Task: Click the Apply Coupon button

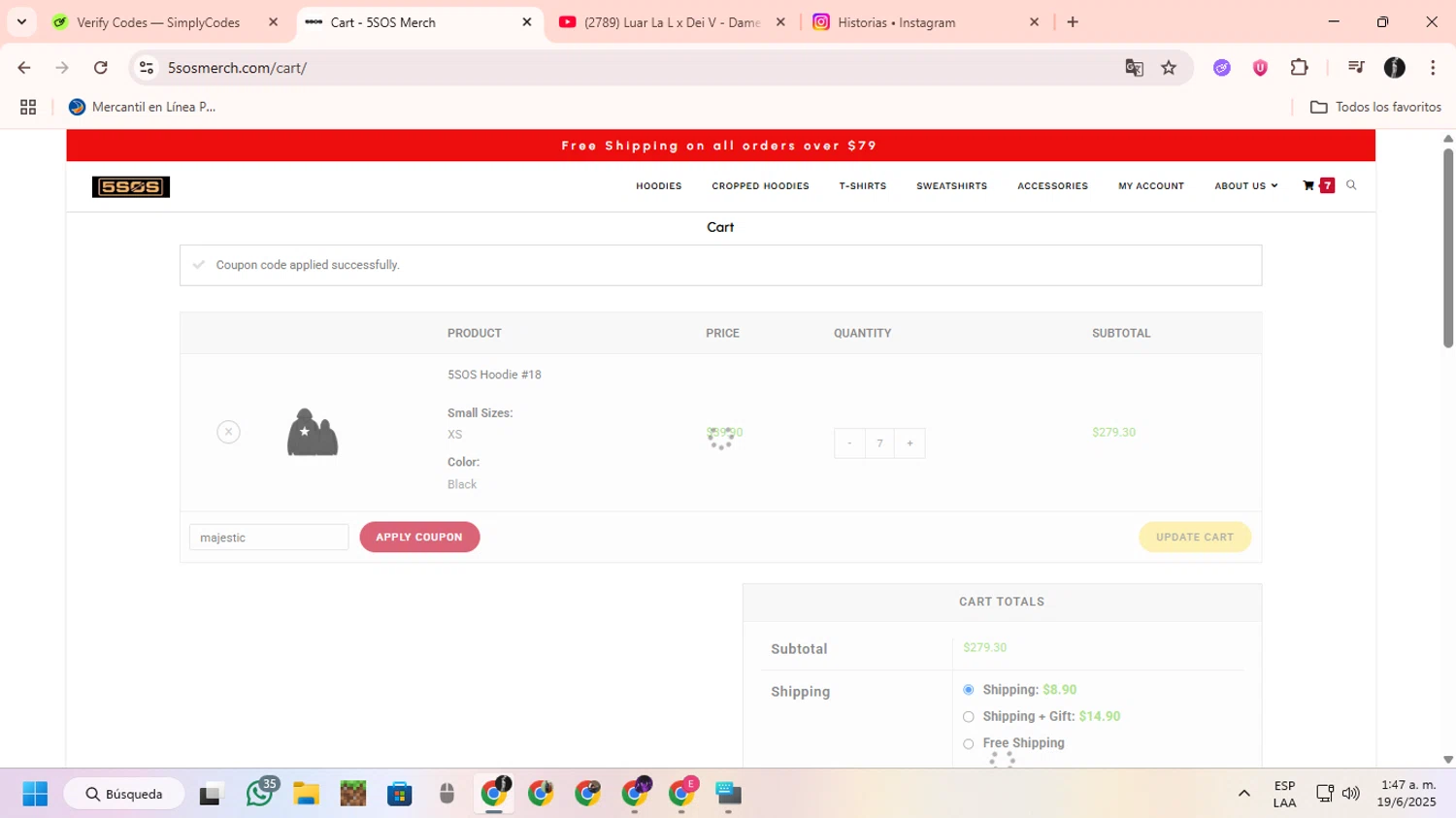Action: 419,537
